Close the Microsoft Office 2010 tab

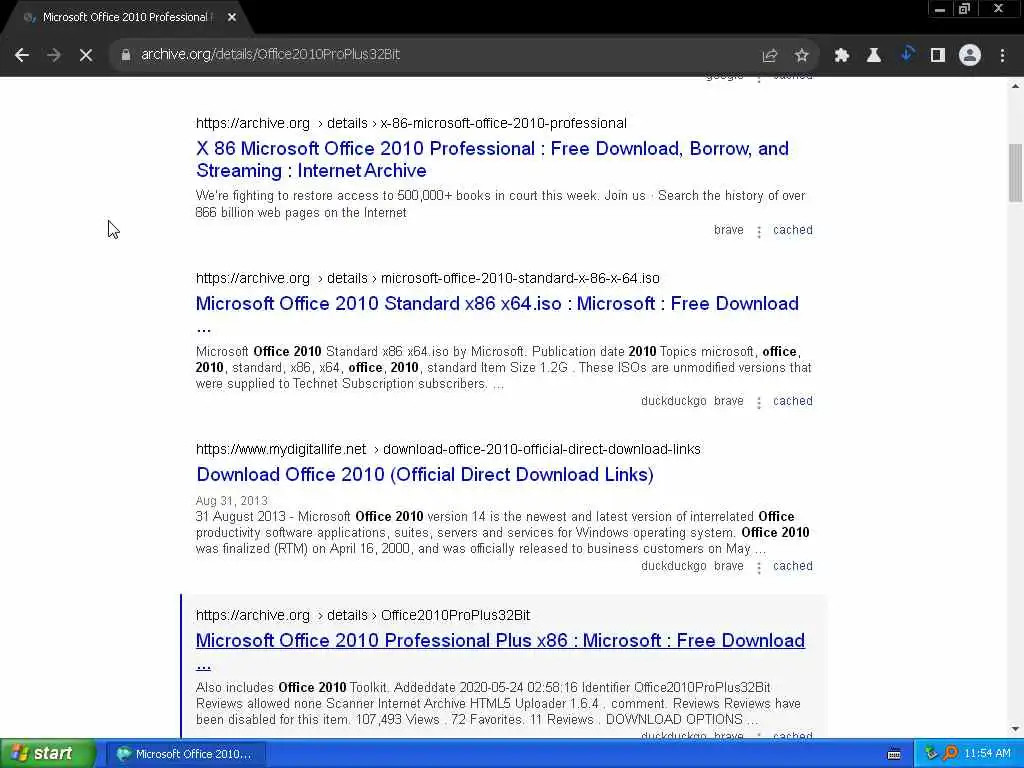232,18
